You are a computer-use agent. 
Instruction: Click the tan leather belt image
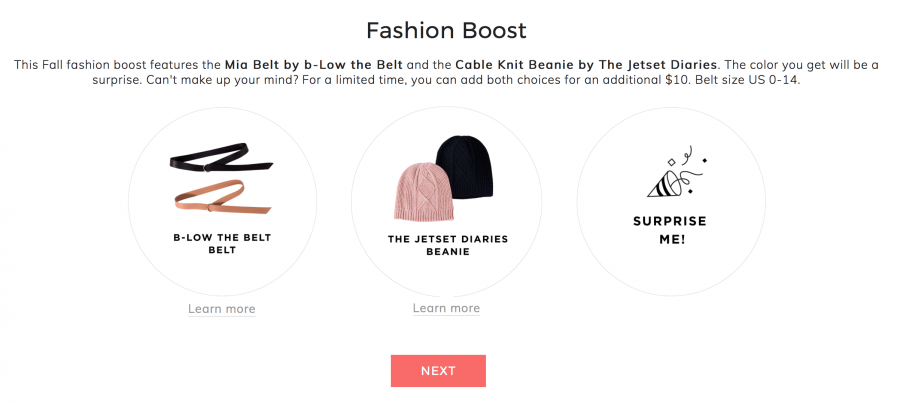click(x=222, y=197)
